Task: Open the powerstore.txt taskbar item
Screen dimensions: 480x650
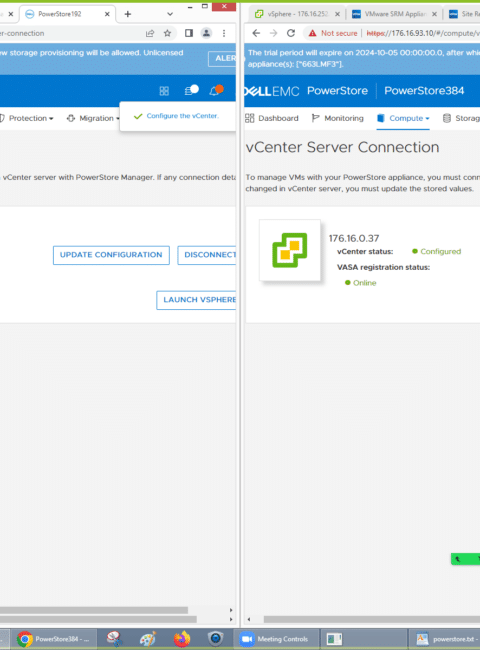Action: click(445, 639)
